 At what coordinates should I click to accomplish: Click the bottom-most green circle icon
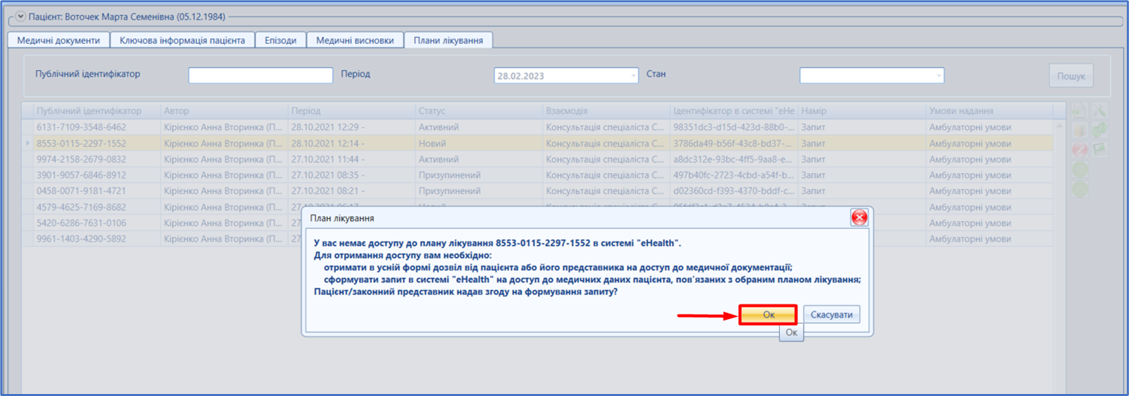tap(1079, 190)
